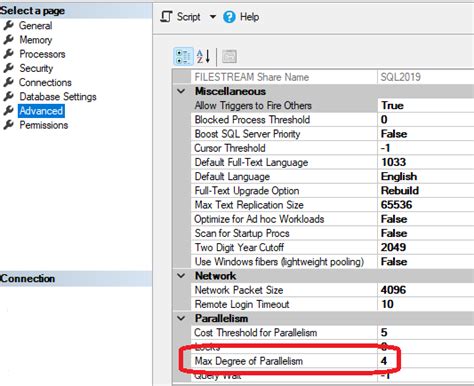Select the Default Full-Text Language property
This screenshot has width=474, height=386.
(x=251, y=162)
